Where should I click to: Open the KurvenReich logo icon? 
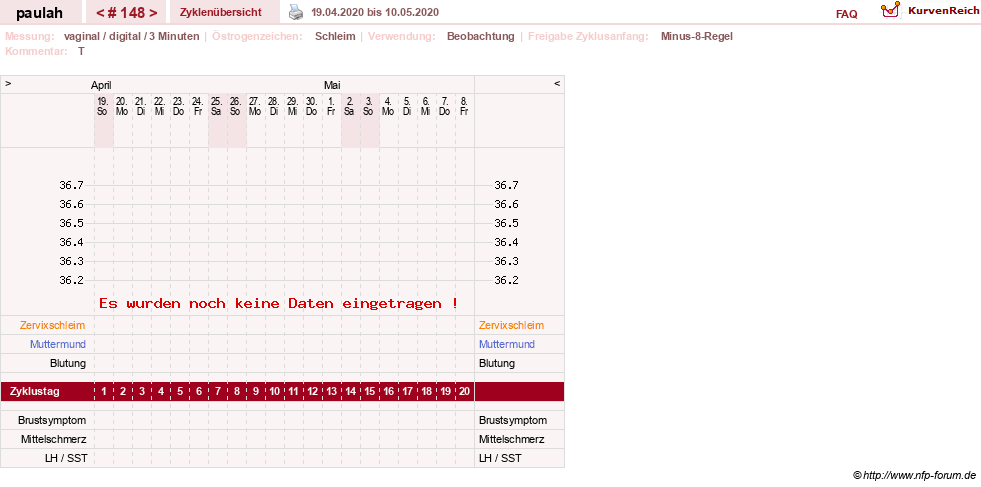(890, 10)
